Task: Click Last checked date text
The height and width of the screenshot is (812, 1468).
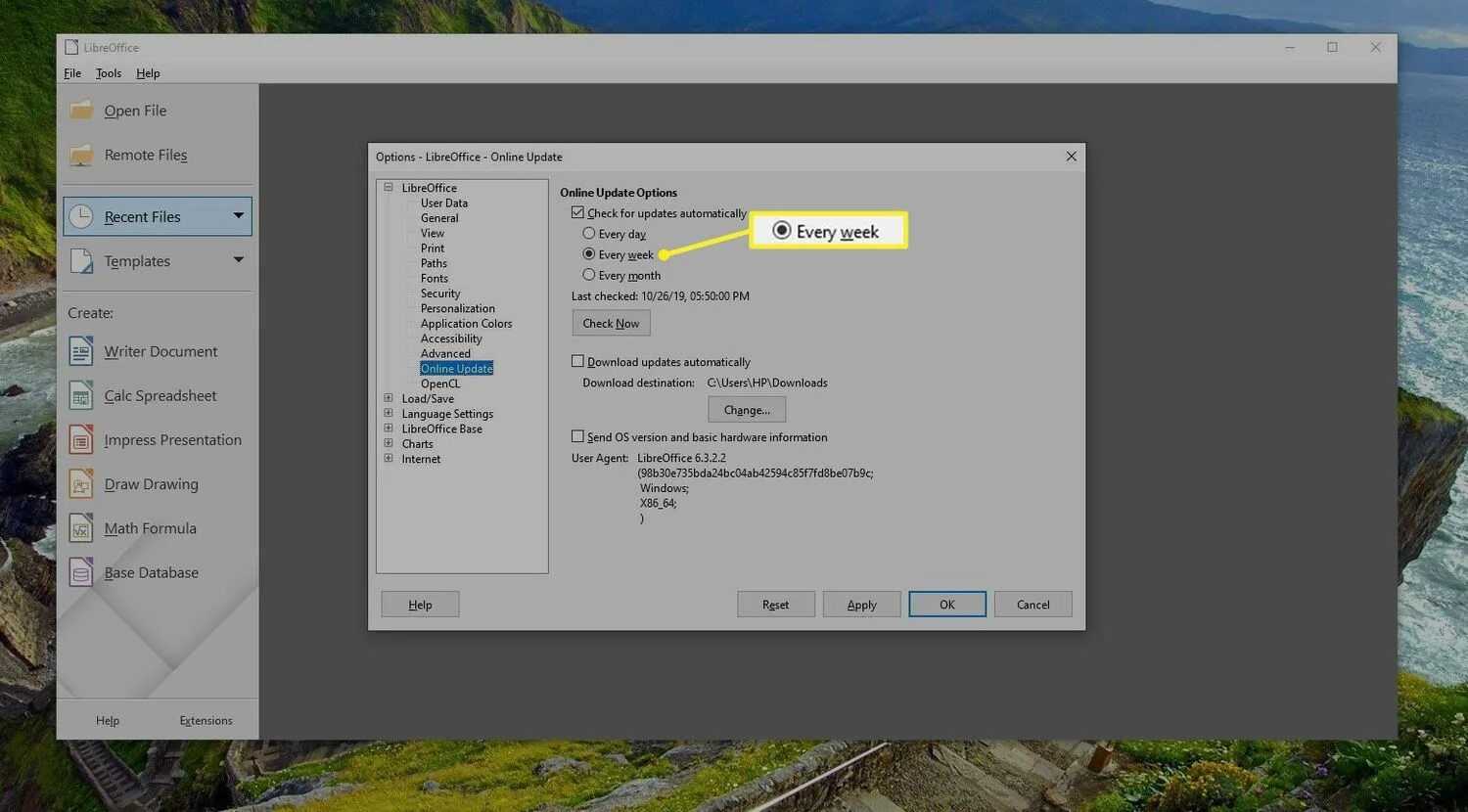Action: coord(661,295)
